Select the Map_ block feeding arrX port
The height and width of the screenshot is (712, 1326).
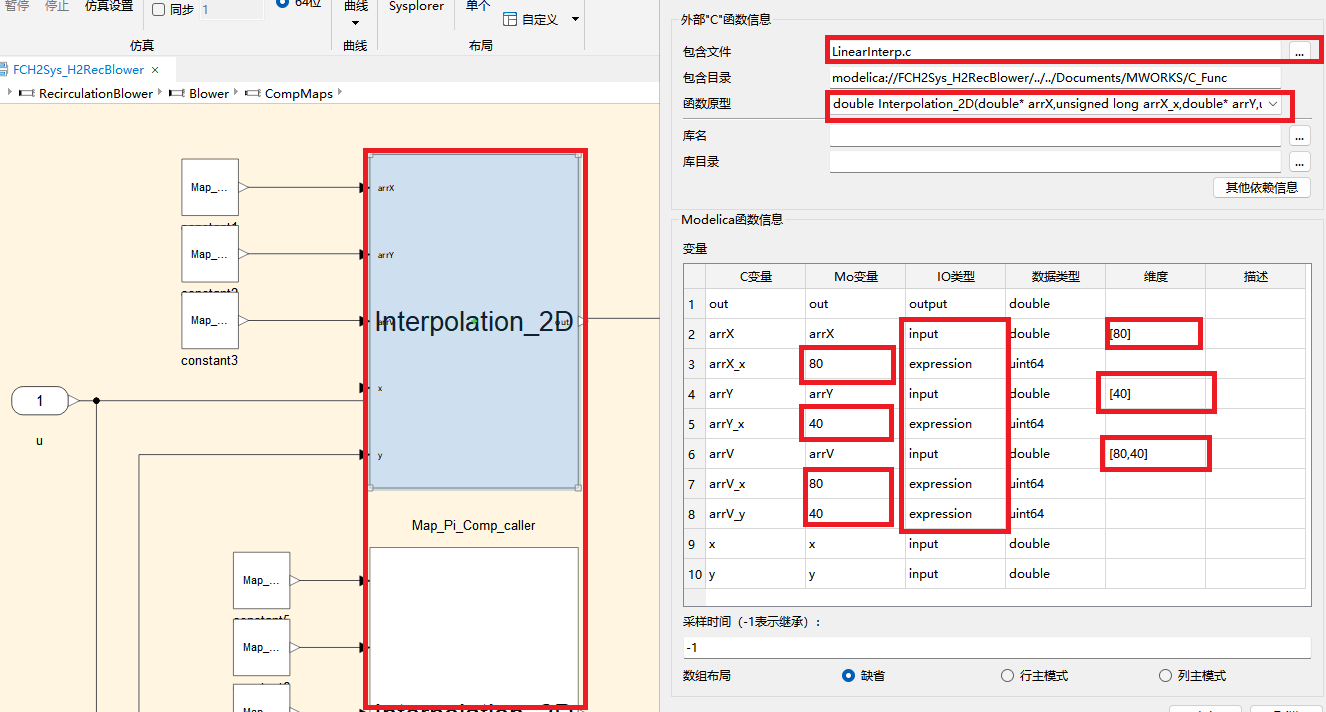coord(210,187)
